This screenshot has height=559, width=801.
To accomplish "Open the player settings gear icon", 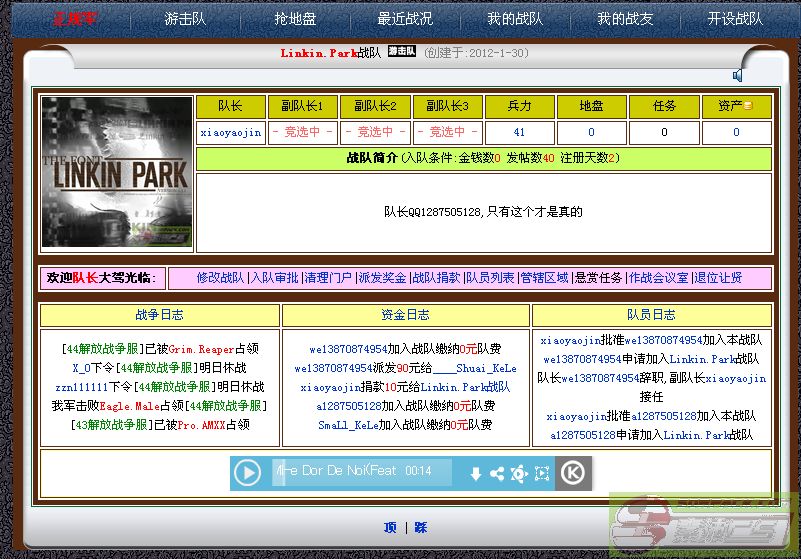I will (x=518, y=474).
